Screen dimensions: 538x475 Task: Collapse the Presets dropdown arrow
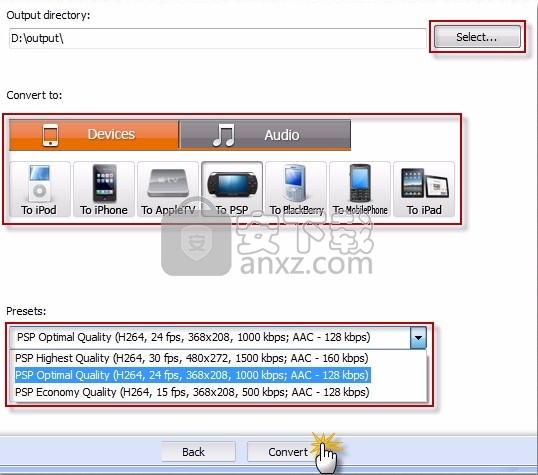pos(418,337)
